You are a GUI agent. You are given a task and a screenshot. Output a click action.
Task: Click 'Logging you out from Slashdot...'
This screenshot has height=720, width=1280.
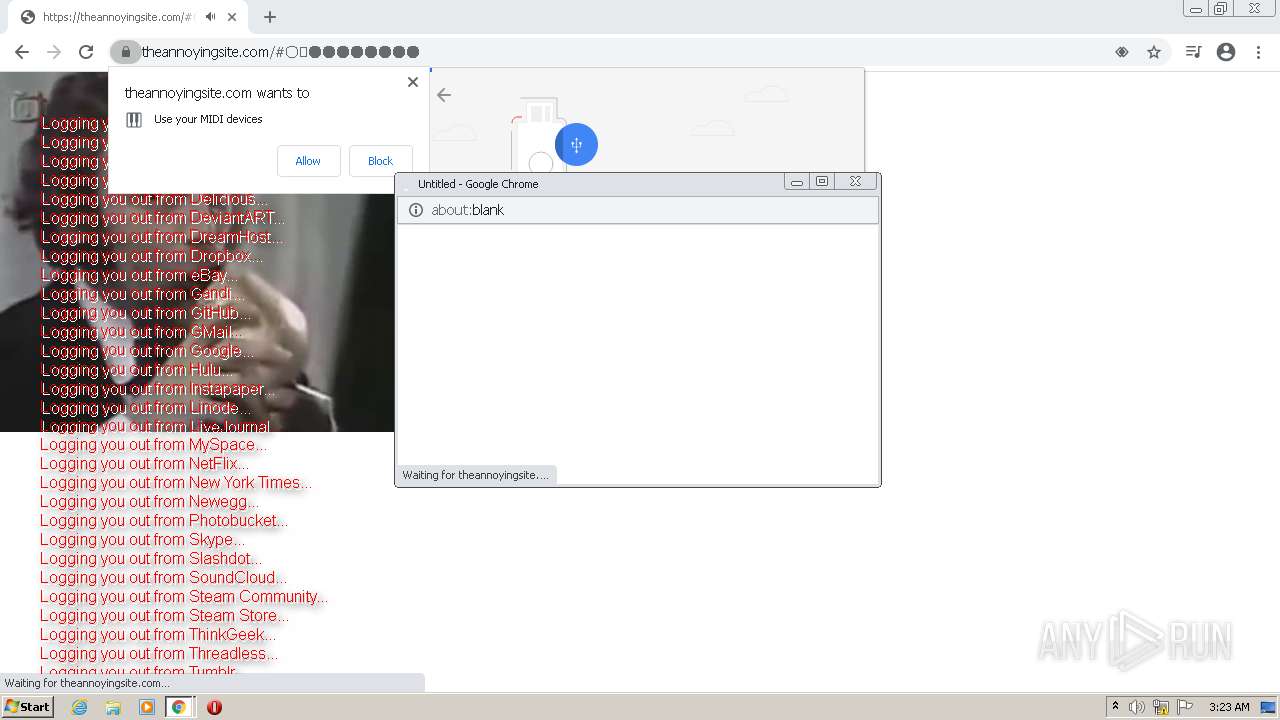tap(151, 559)
